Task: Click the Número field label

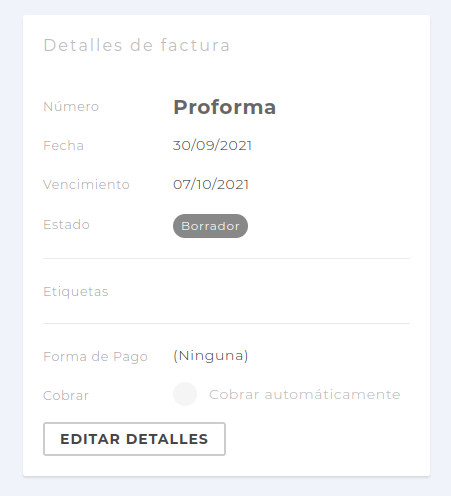Action: [71, 106]
